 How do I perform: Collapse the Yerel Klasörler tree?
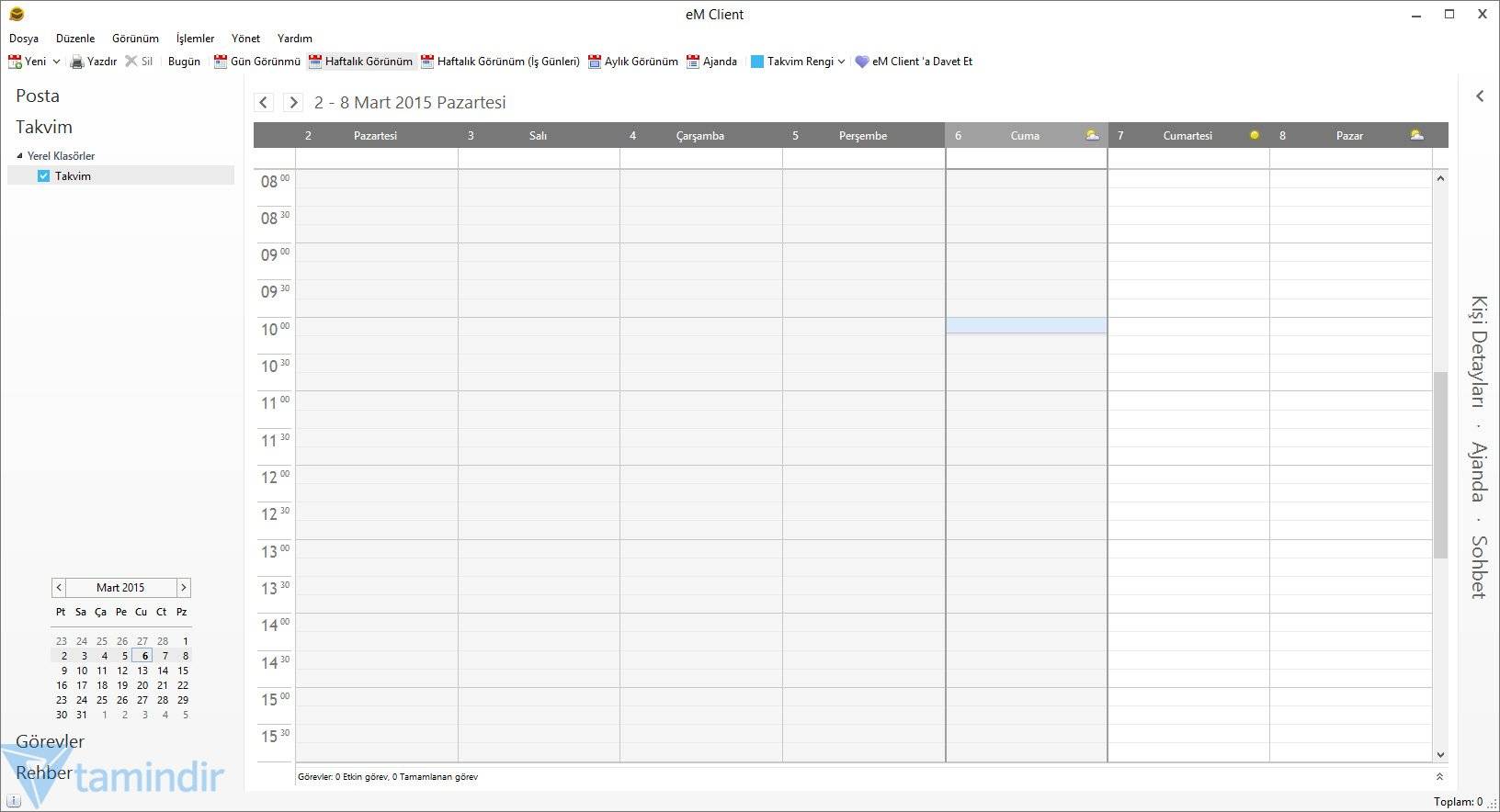click(19, 155)
